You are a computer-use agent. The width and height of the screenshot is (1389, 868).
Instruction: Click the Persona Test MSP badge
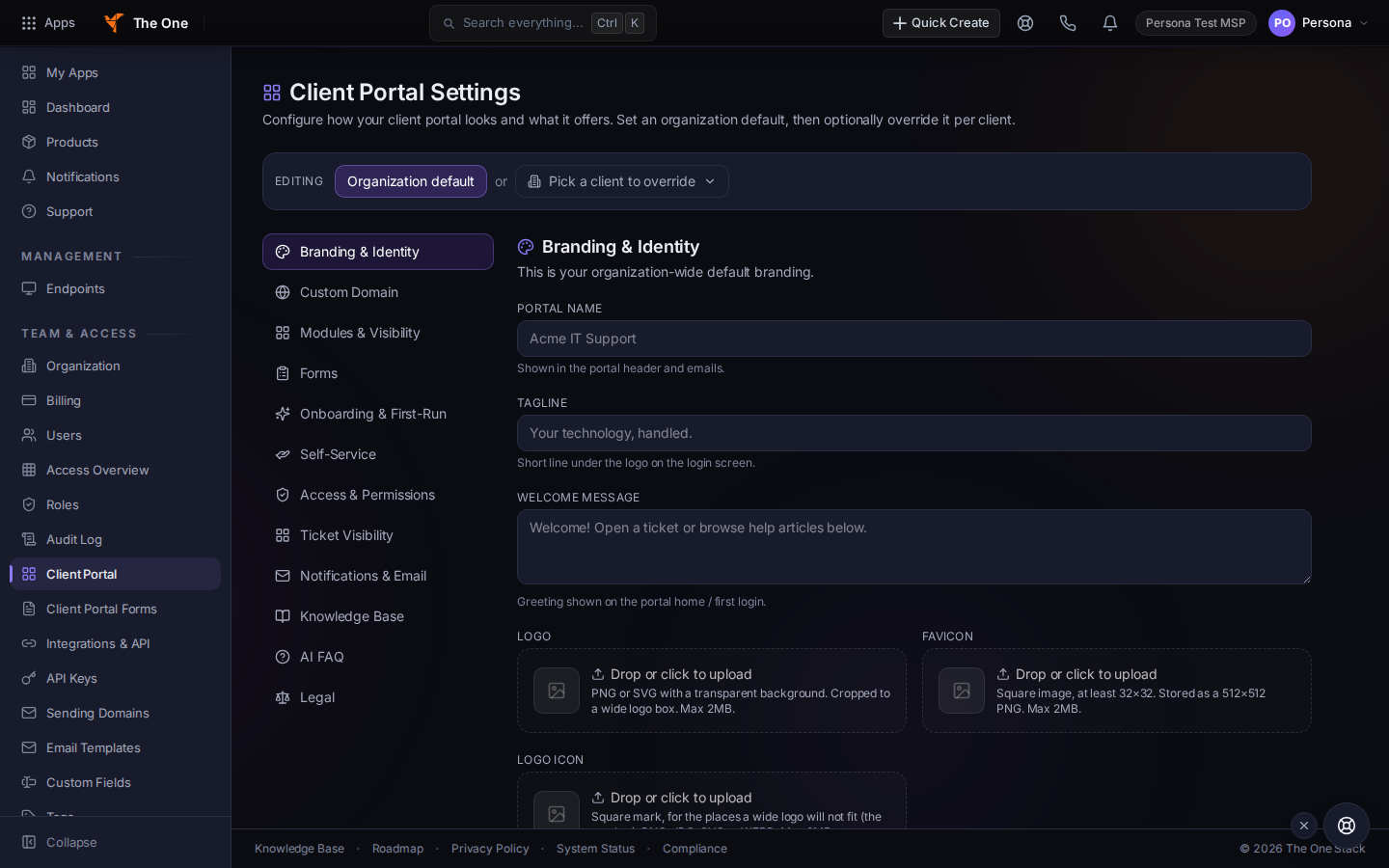1196,23
